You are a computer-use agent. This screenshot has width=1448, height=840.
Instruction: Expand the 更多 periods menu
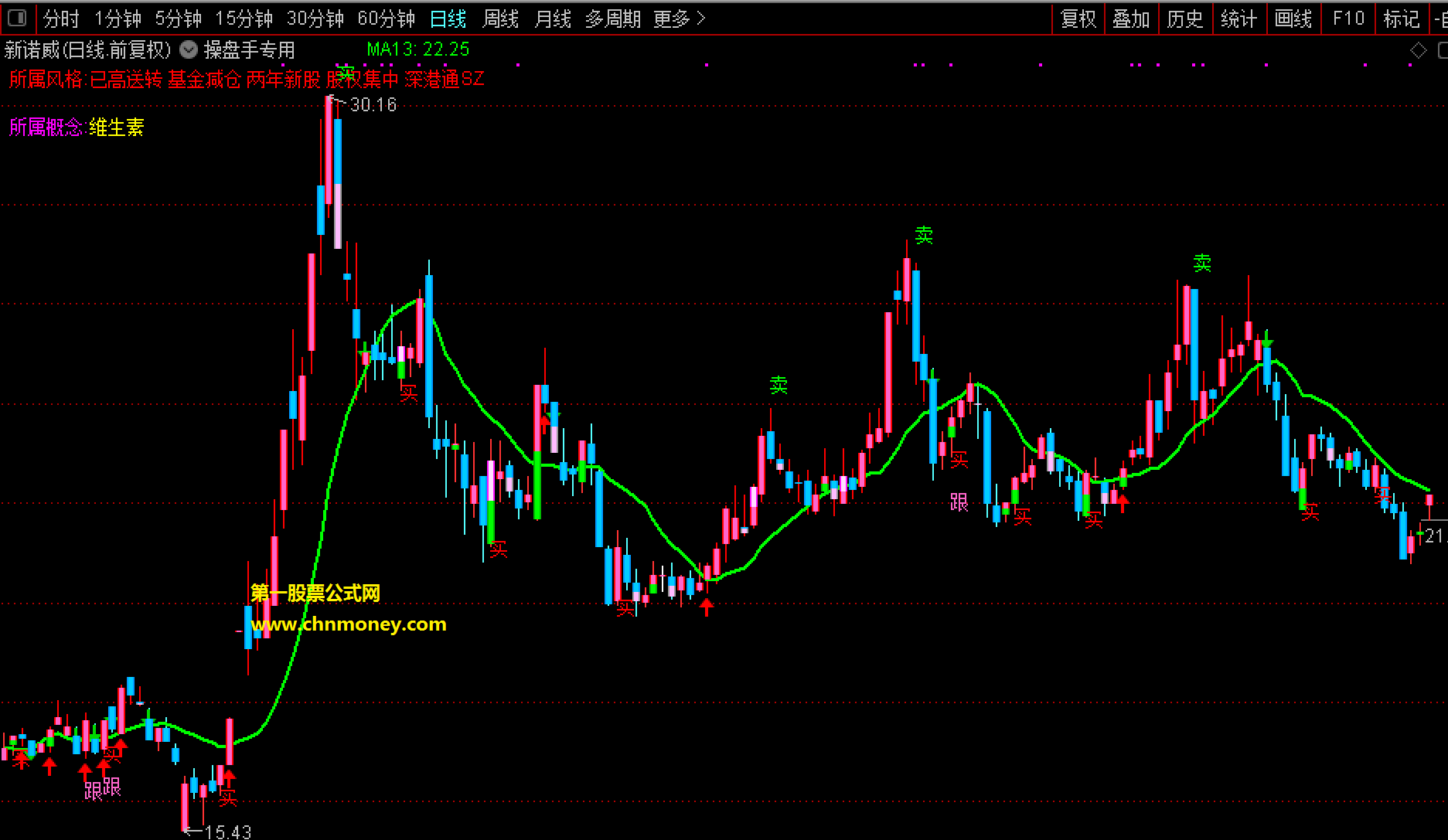679,19
